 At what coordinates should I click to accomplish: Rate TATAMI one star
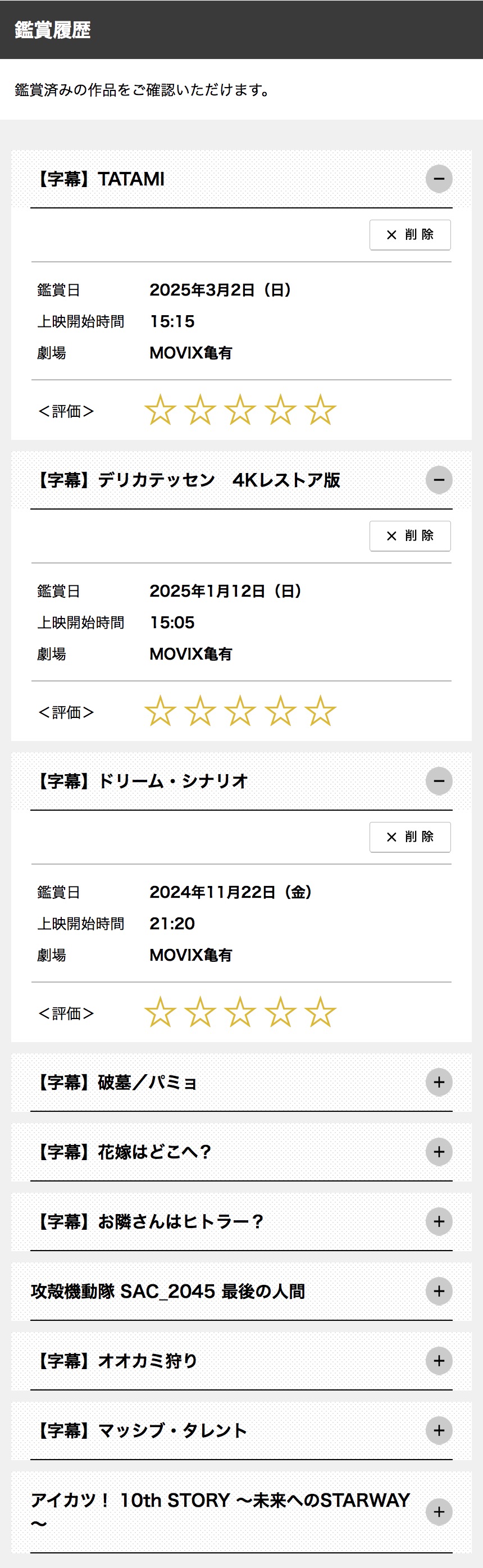pyautogui.click(x=160, y=410)
